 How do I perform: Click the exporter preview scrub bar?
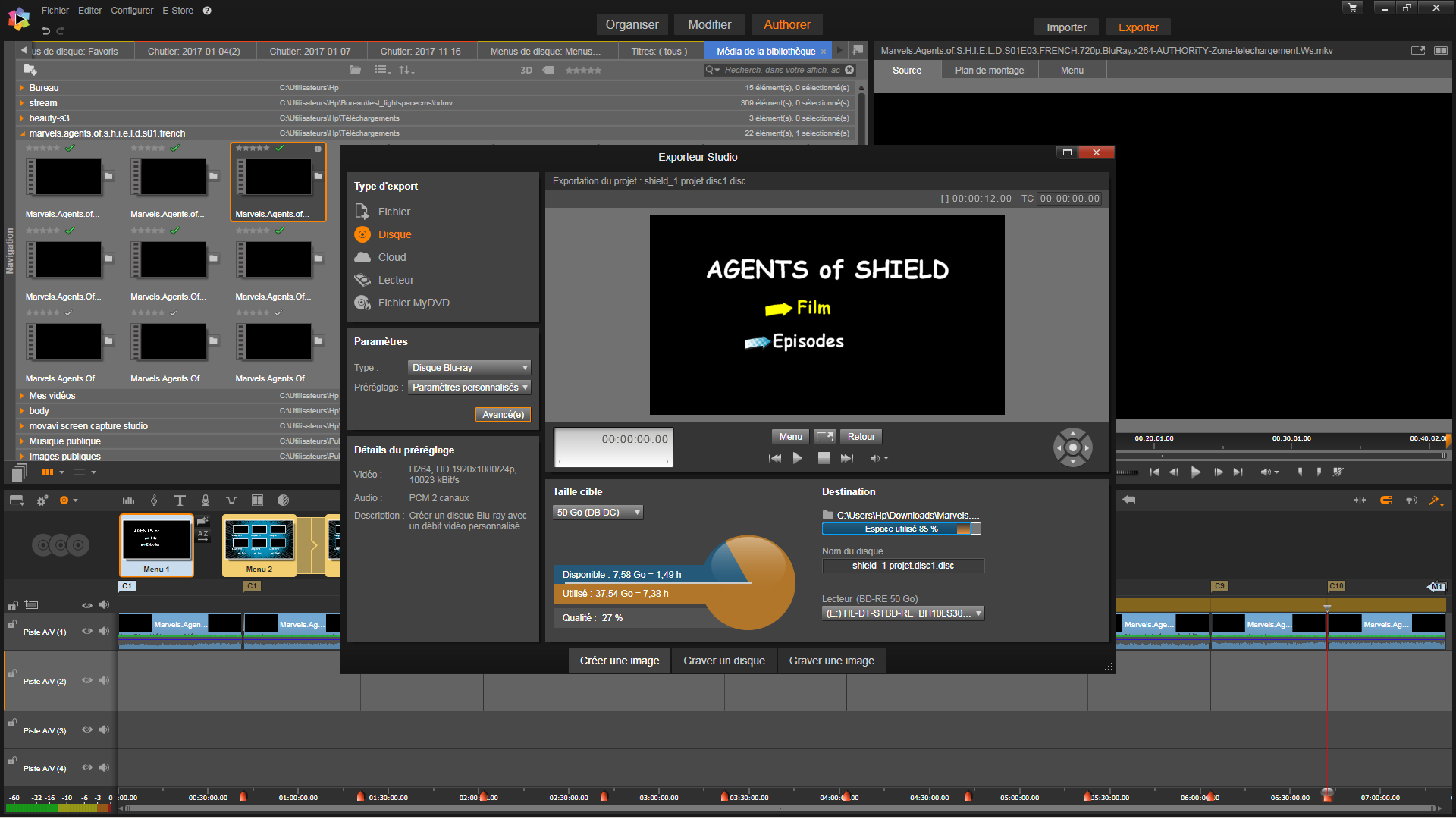pyautogui.click(x=613, y=461)
